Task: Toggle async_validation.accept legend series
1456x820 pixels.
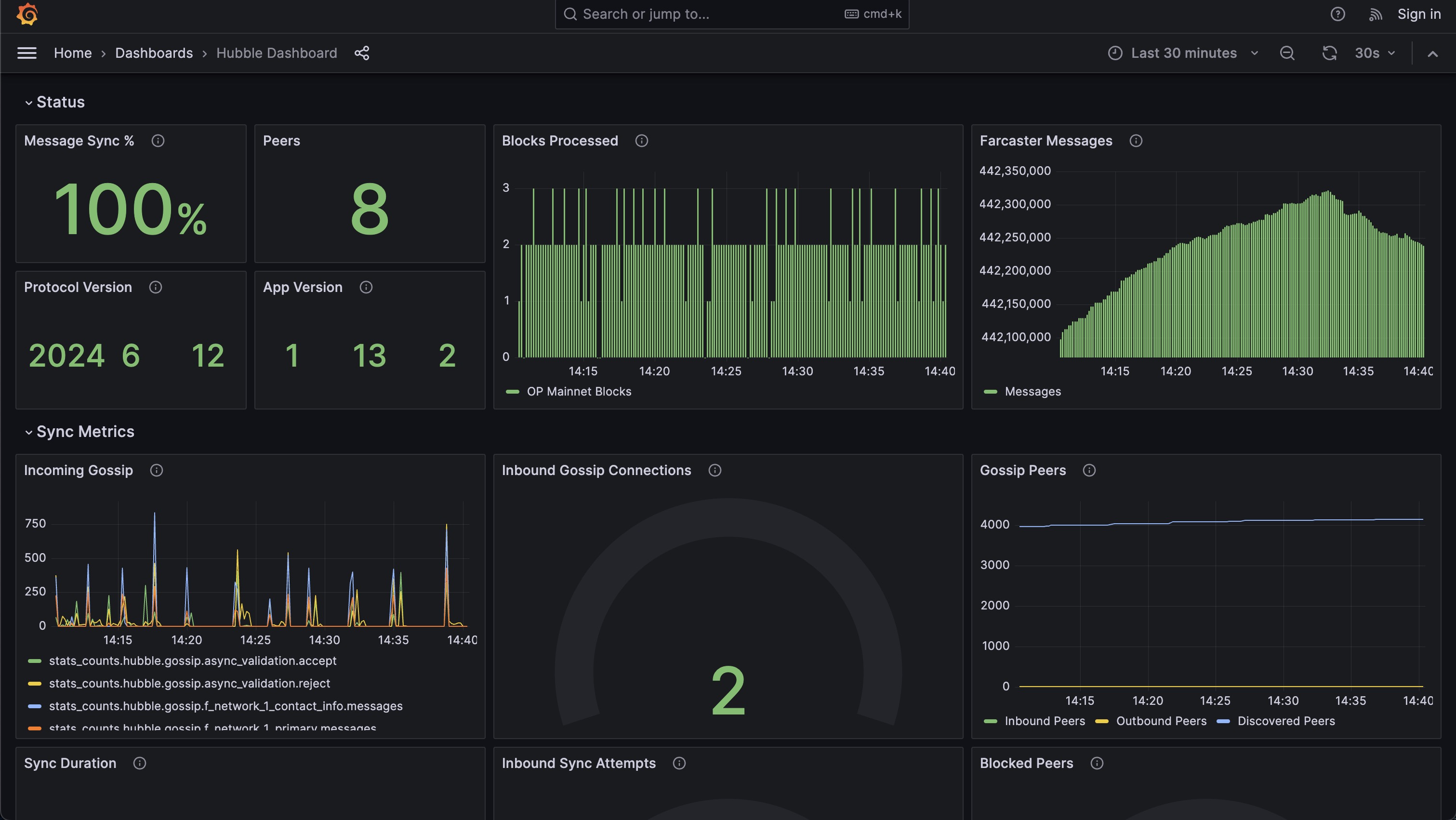Action: pyautogui.click(x=193, y=661)
